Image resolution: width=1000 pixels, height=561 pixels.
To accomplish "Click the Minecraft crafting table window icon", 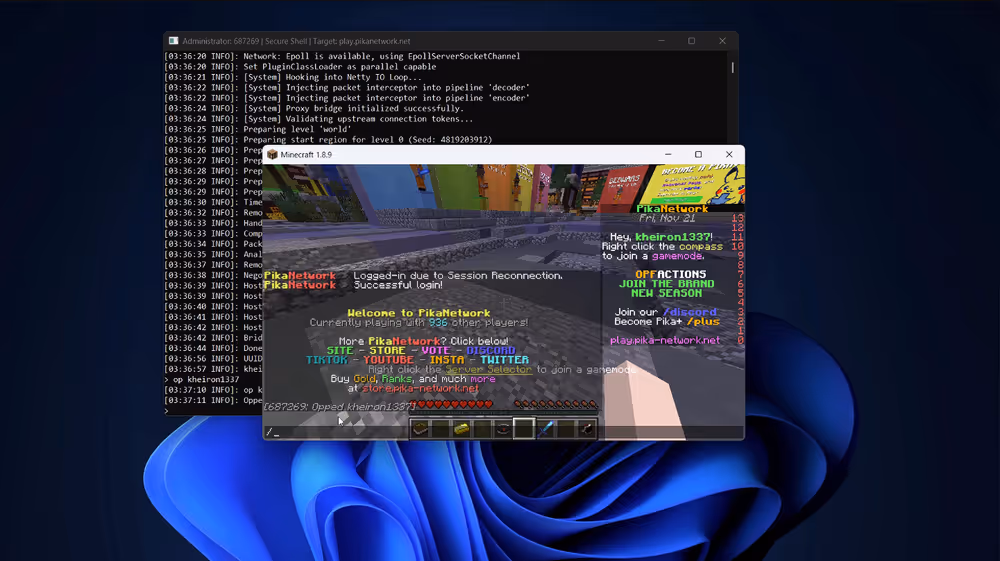I will point(272,155).
